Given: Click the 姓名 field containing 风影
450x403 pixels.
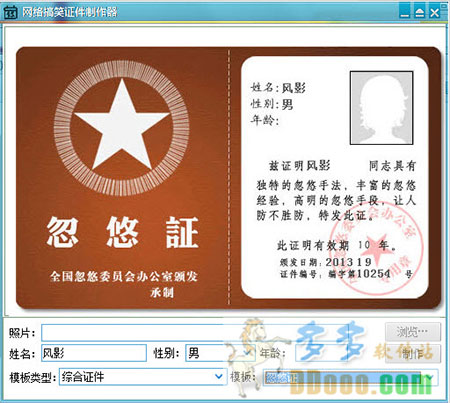Looking at the screenshot, I should 94,353.
